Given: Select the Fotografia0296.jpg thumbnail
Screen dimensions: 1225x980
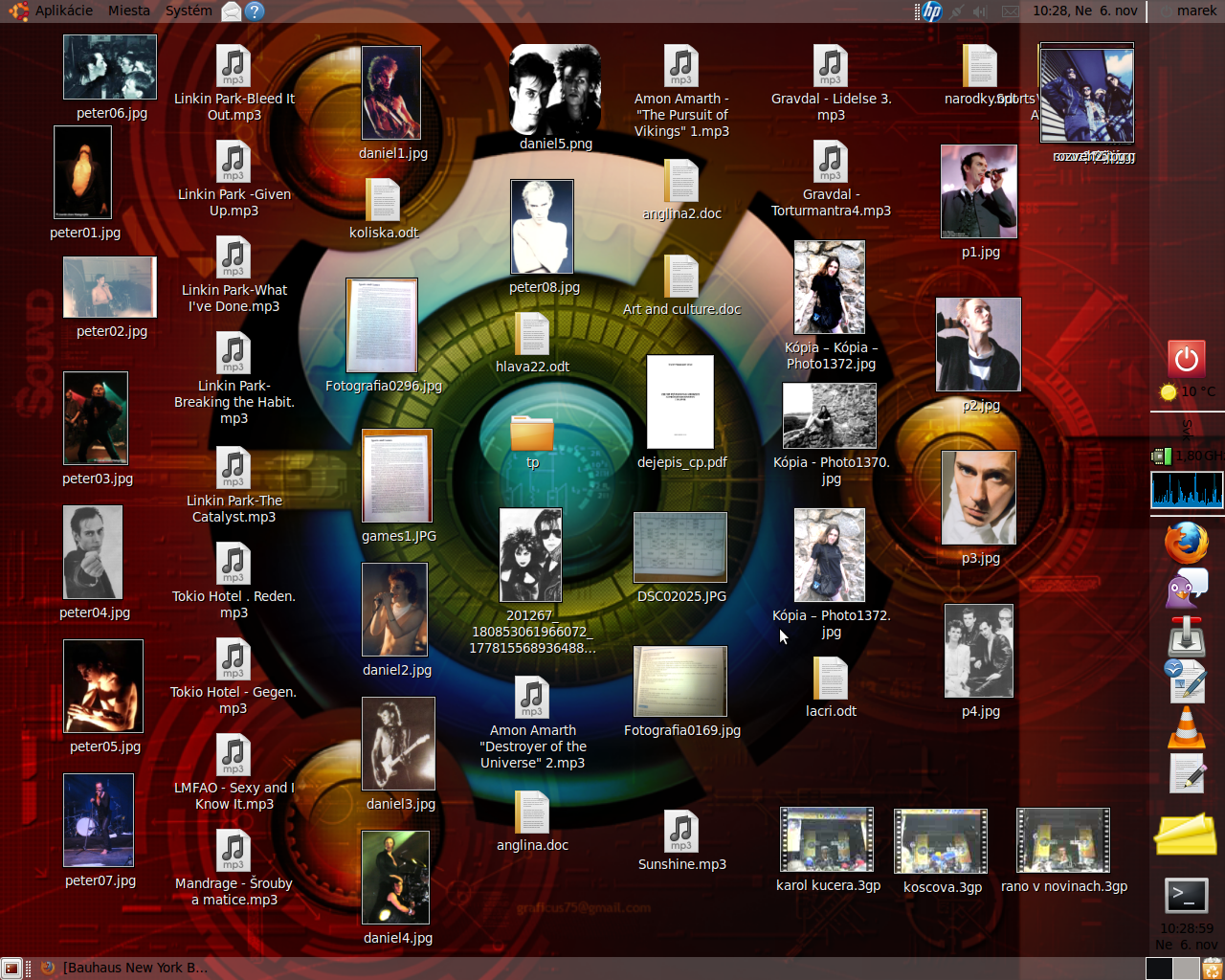Looking at the screenshot, I should point(382,325).
